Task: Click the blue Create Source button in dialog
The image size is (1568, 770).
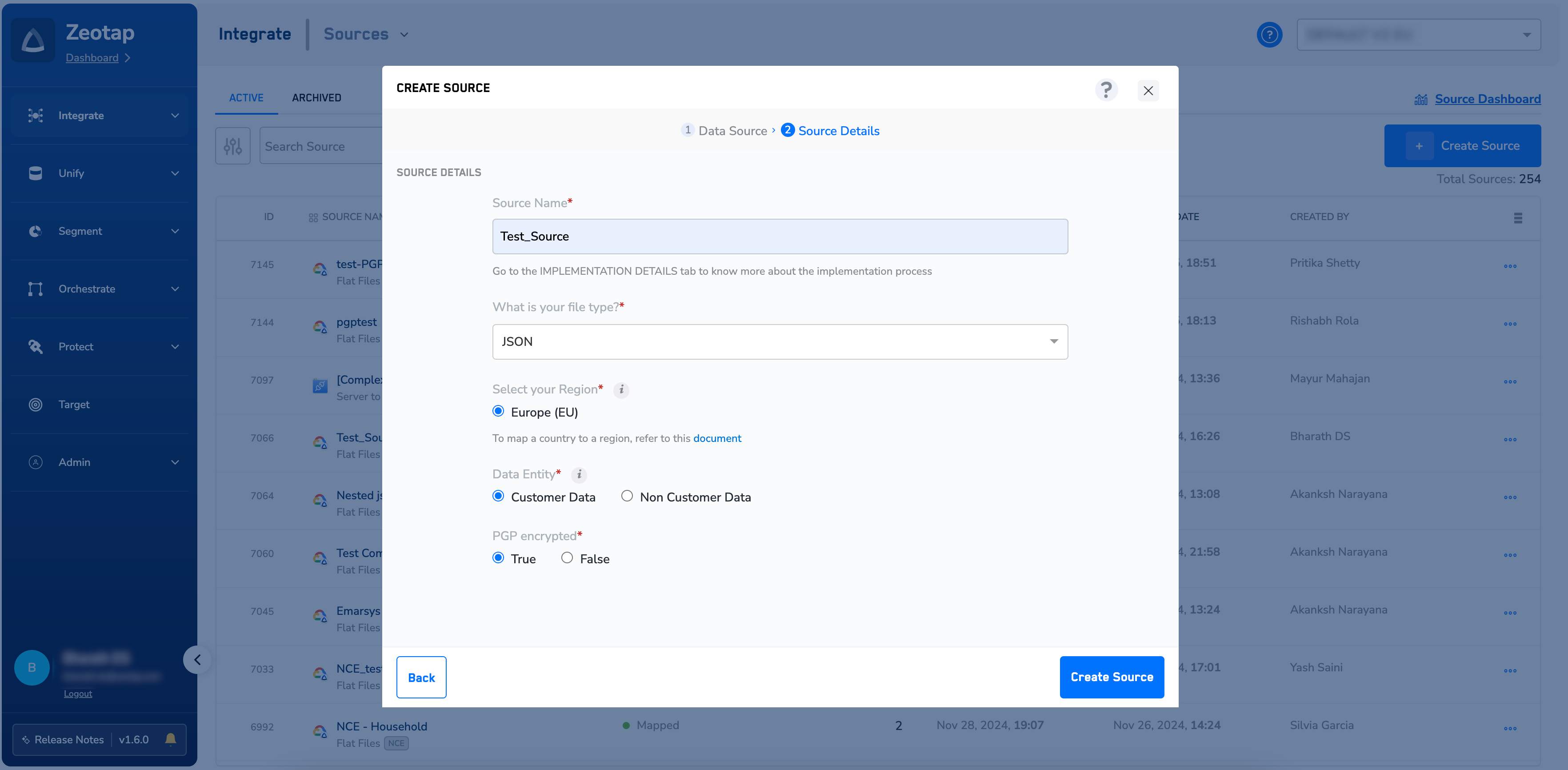Action: click(1111, 677)
